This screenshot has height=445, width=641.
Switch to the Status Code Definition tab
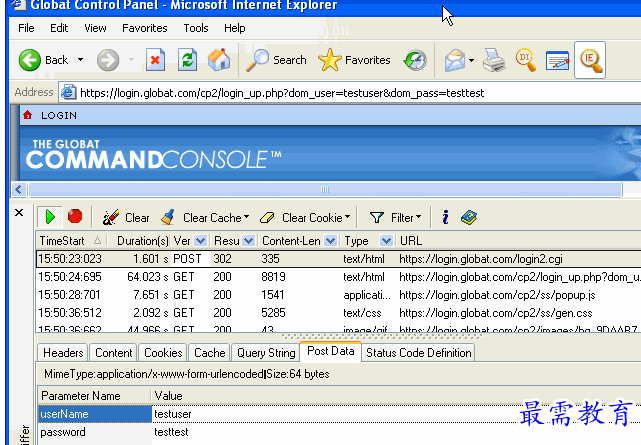(418, 353)
